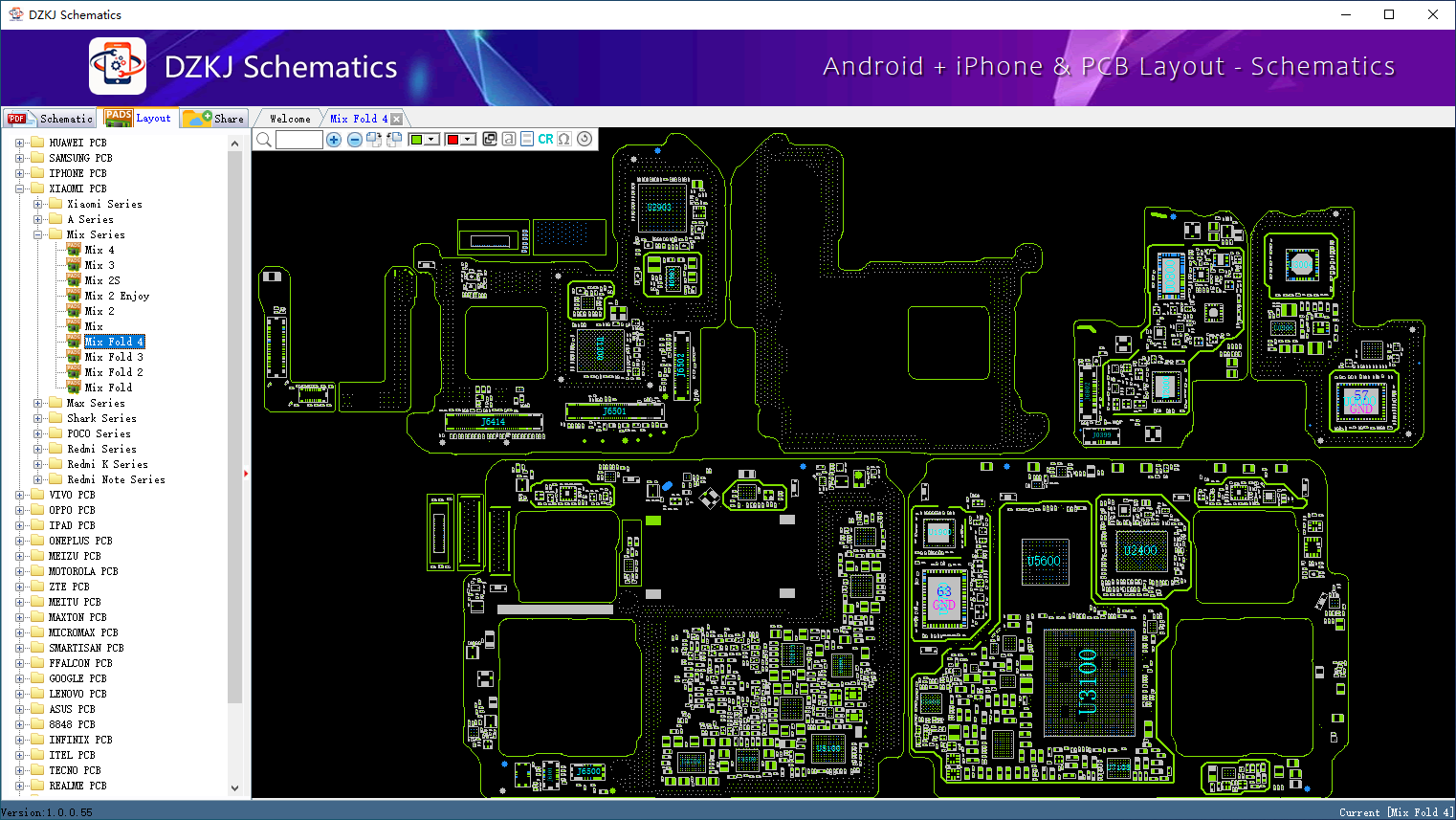Select the U3100 chip on the board
Viewport: 1456px width, 820px height.
1088,681
